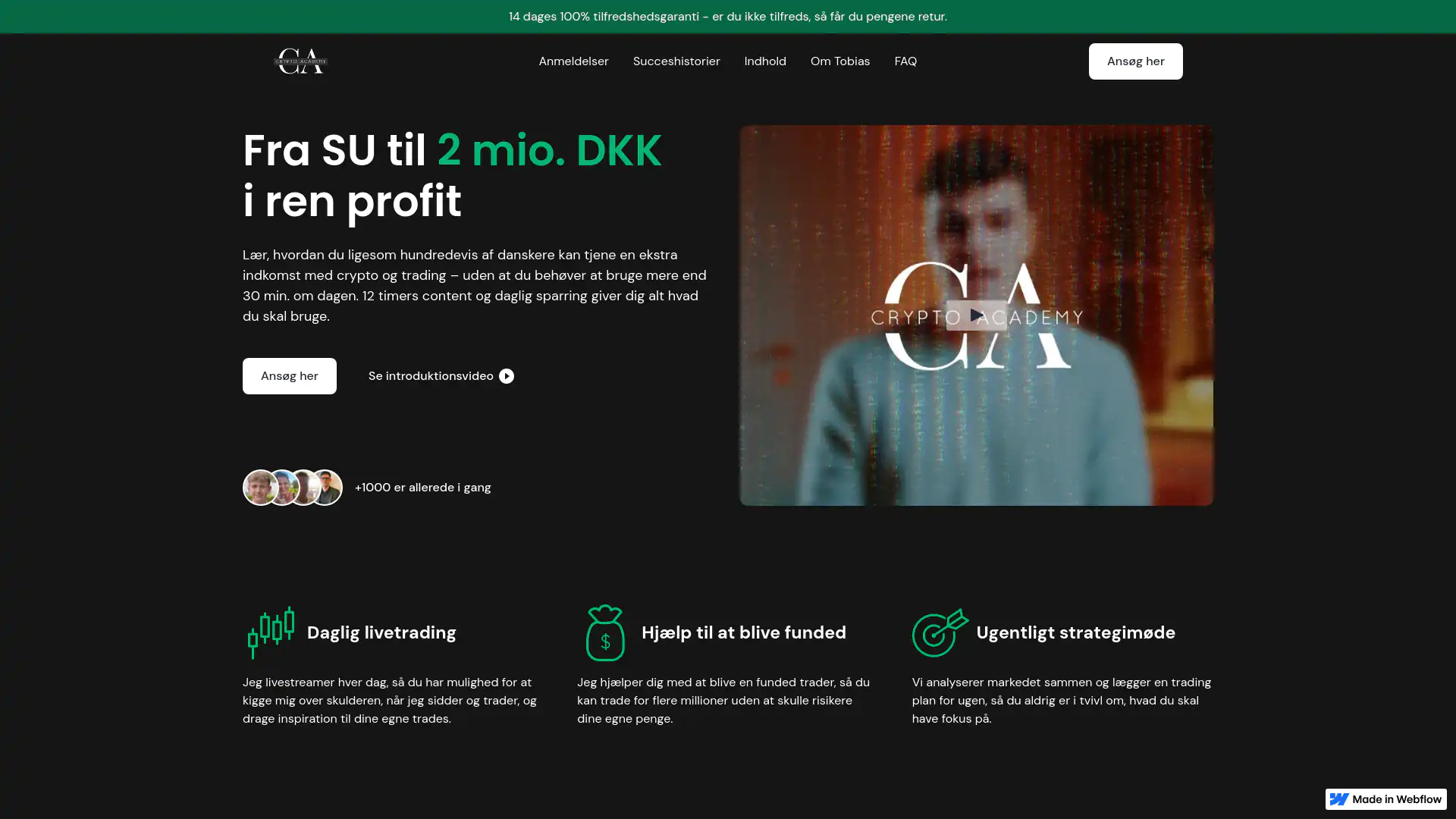Click the 14 dages tilfredshedsgaranti banner
The height and width of the screenshot is (819, 1456).
727,16
